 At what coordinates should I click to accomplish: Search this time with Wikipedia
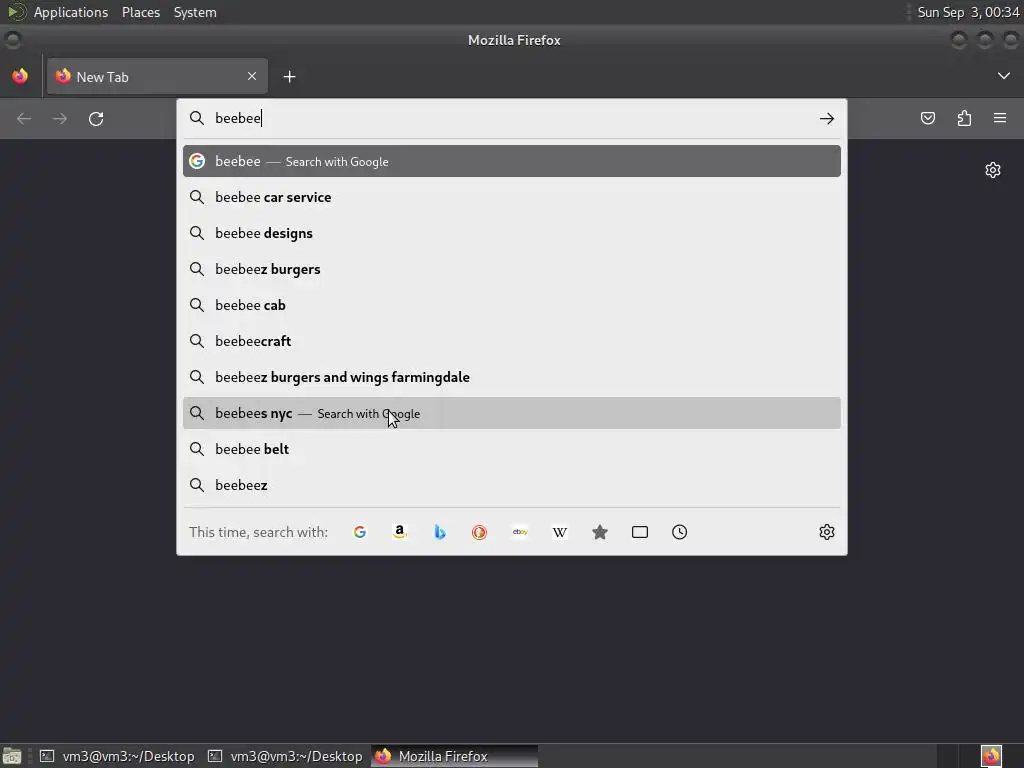click(560, 532)
